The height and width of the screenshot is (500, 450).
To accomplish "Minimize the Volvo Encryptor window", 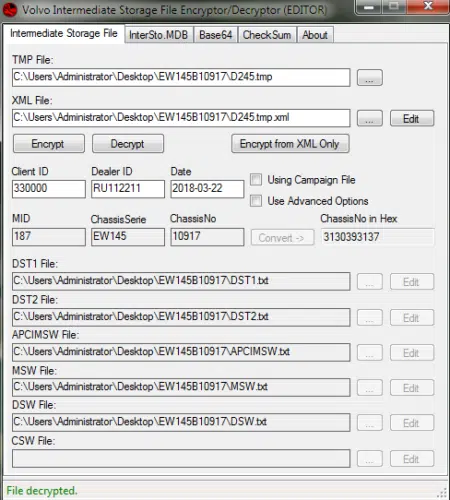I will pyautogui.click(x=368, y=7).
